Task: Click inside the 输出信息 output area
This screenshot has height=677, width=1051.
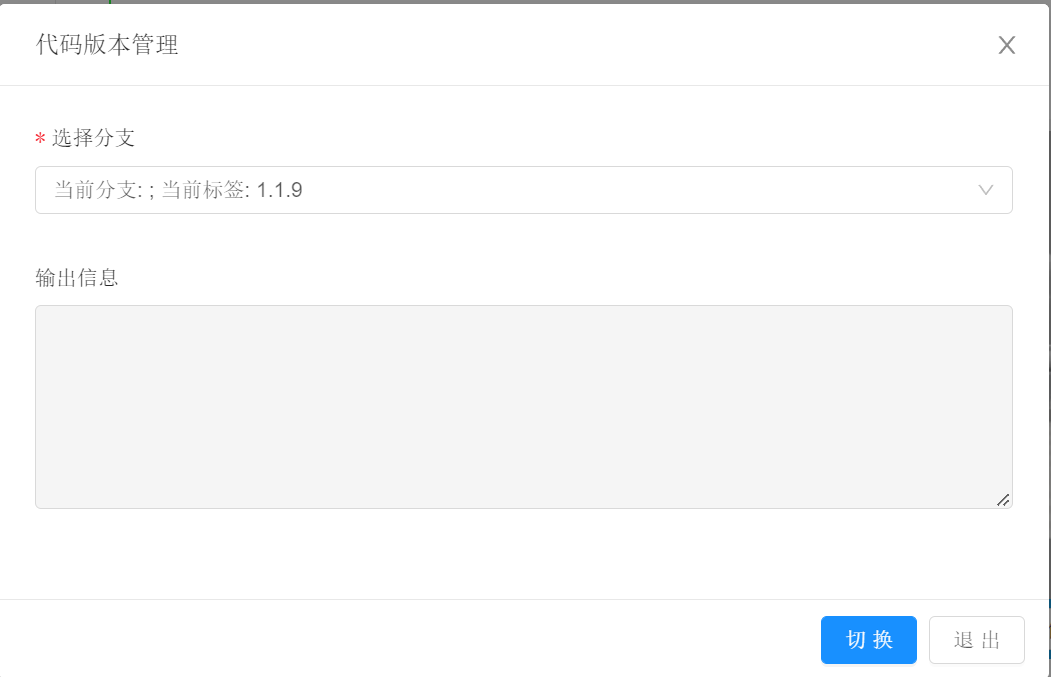Action: [523, 406]
